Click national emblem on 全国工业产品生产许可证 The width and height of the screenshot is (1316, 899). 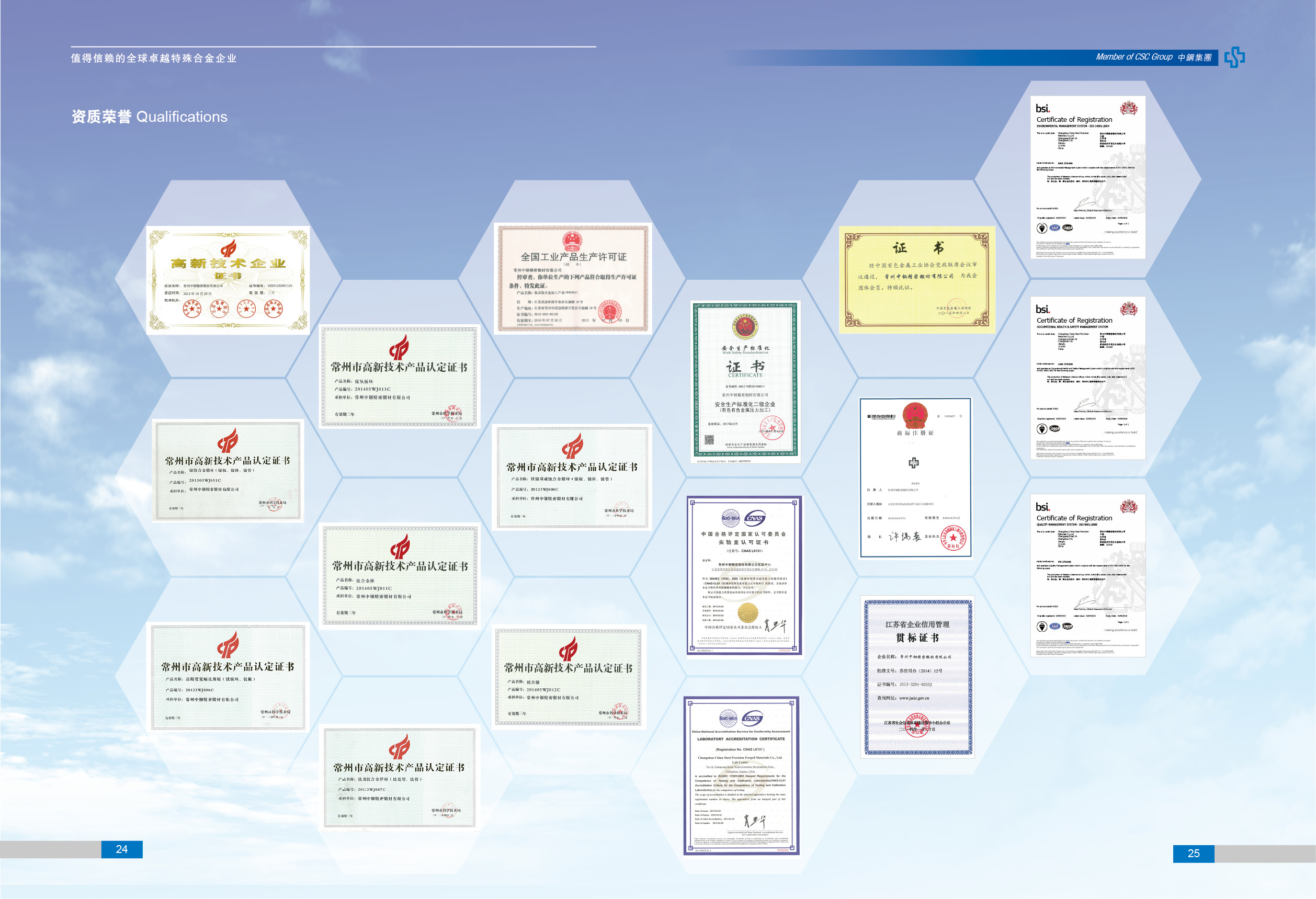pyautogui.click(x=573, y=241)
